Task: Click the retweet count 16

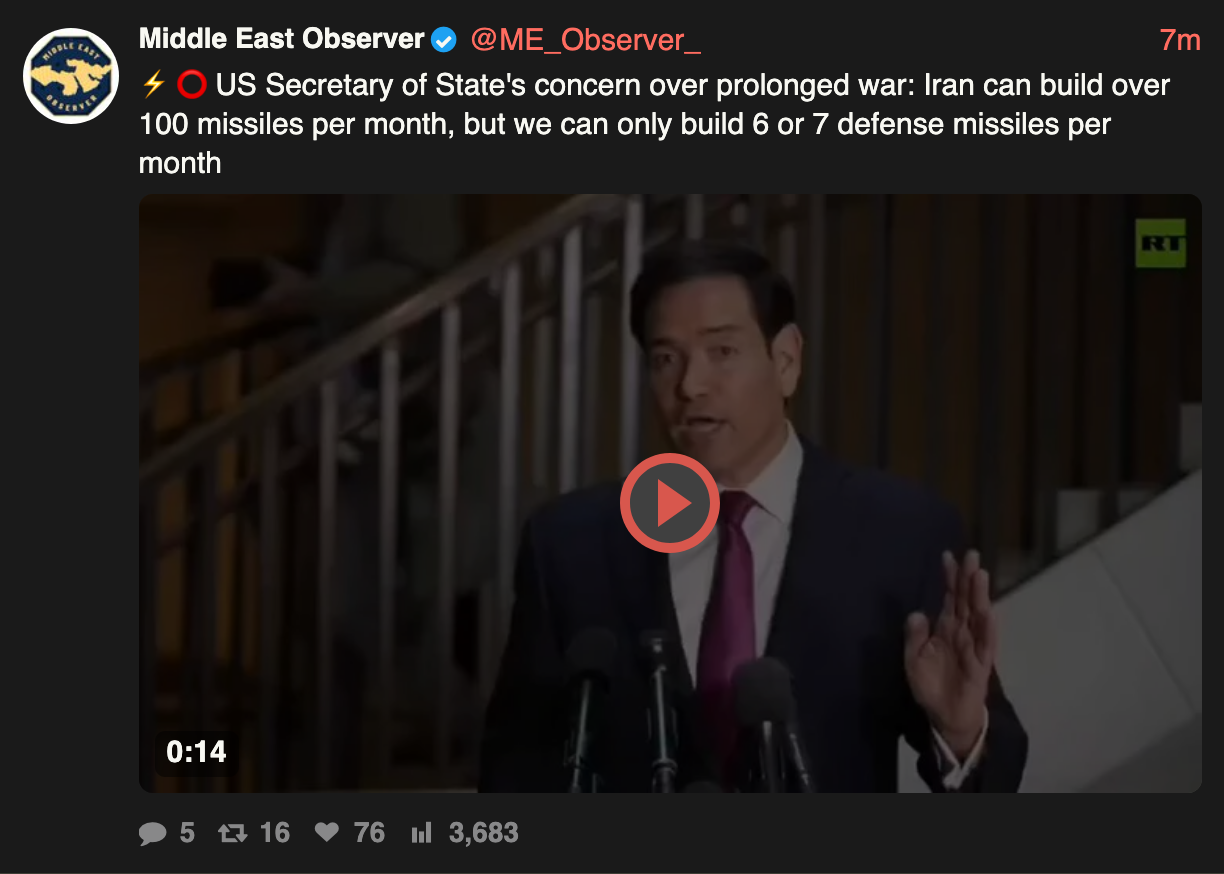Action: click(x=275, y=833)
